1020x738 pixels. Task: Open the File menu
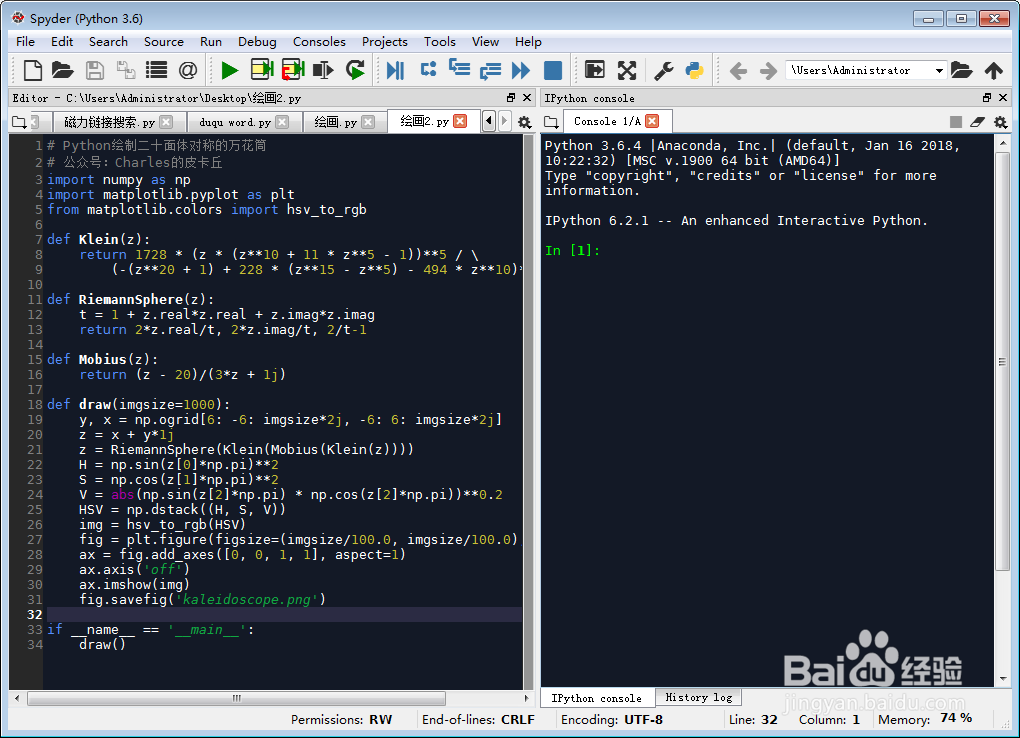25,42
